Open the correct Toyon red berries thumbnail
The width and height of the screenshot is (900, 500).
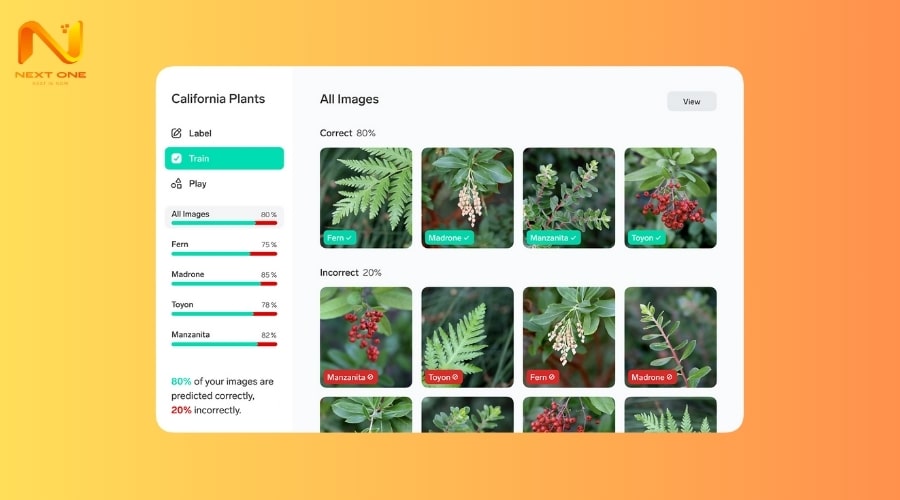coord(670,198)
